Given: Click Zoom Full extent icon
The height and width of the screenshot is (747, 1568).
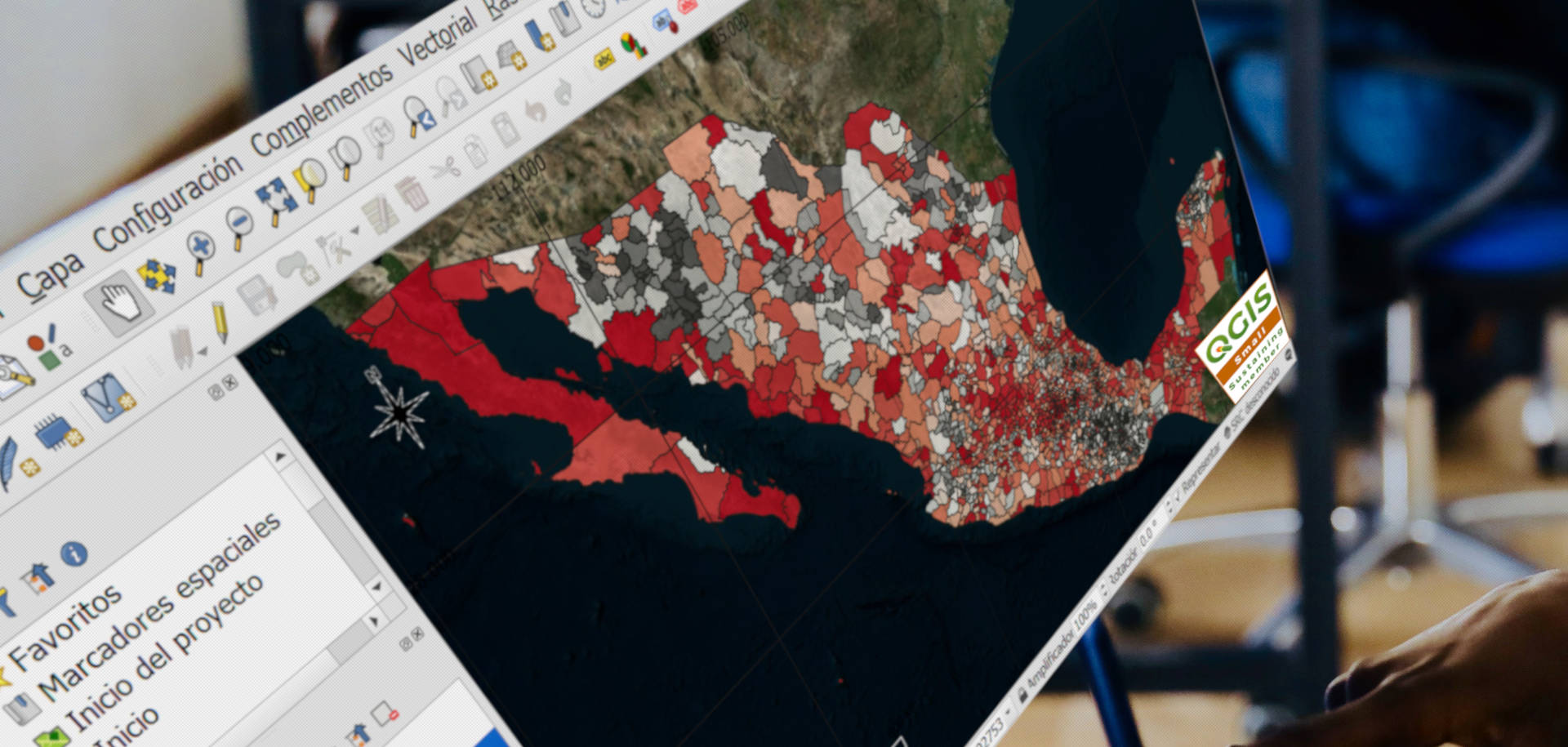Looking at the screenshot, I should [276, 201].
